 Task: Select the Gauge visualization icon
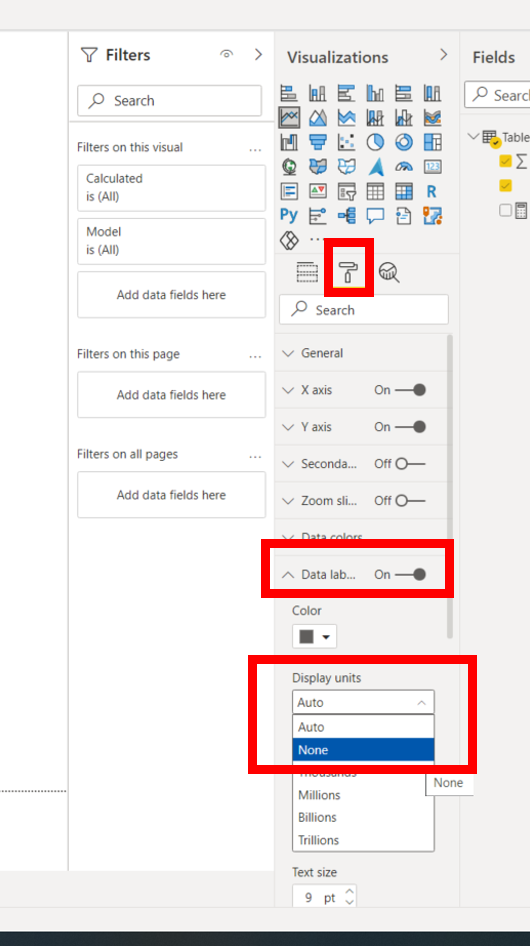pyautogui.click(x=404, y=166)
